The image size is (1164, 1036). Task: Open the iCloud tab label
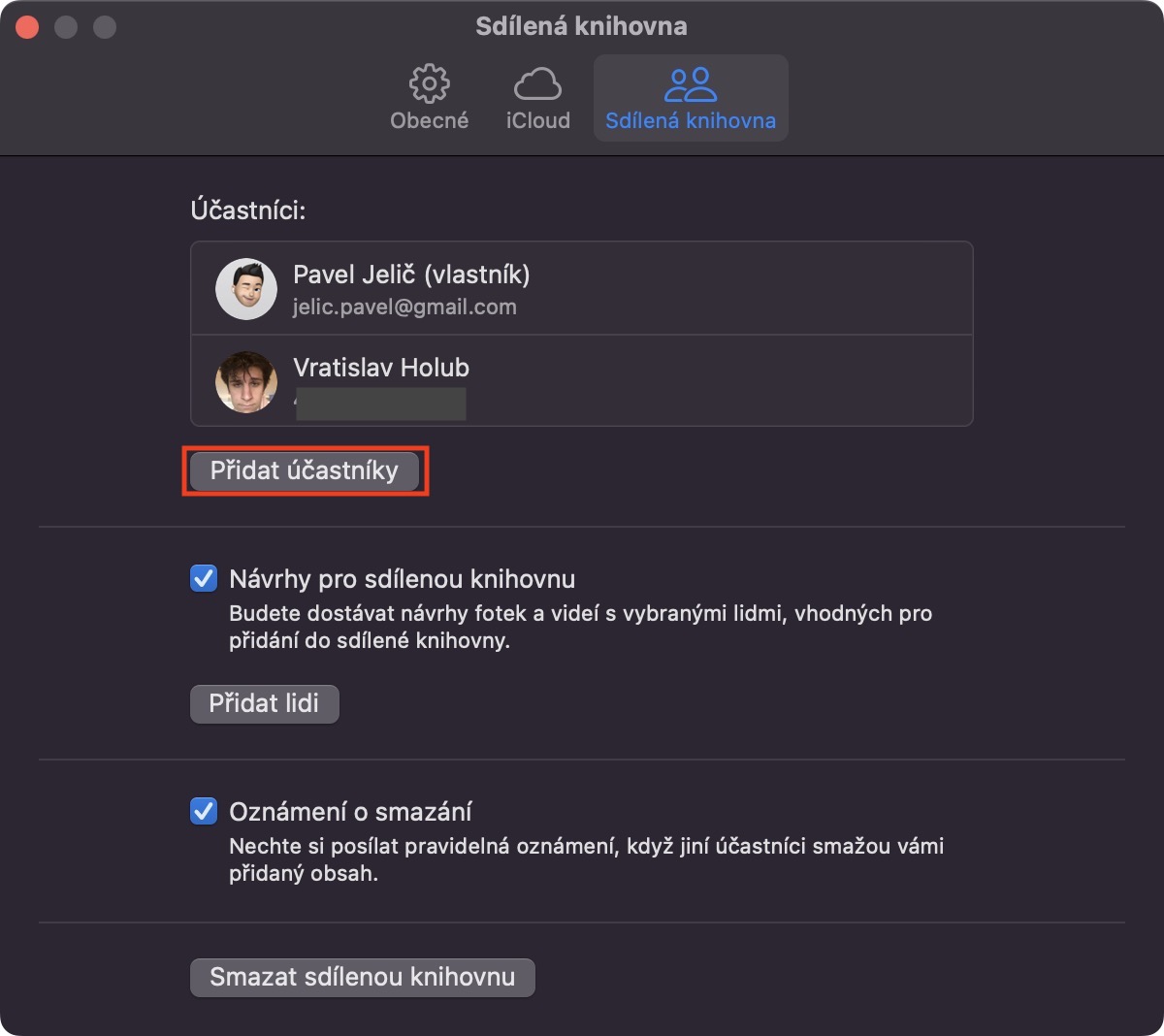(537, 120)
